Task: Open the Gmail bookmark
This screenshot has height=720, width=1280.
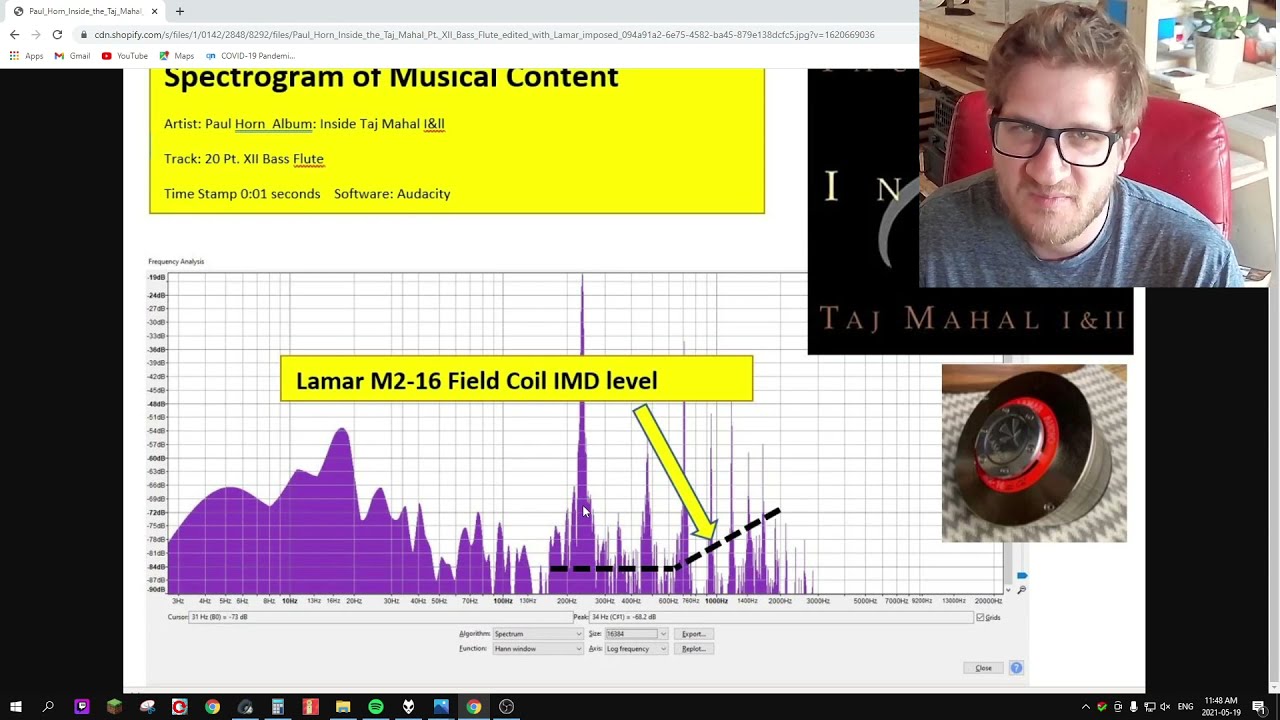Action: pyautogui.click(x=72, y=56)
